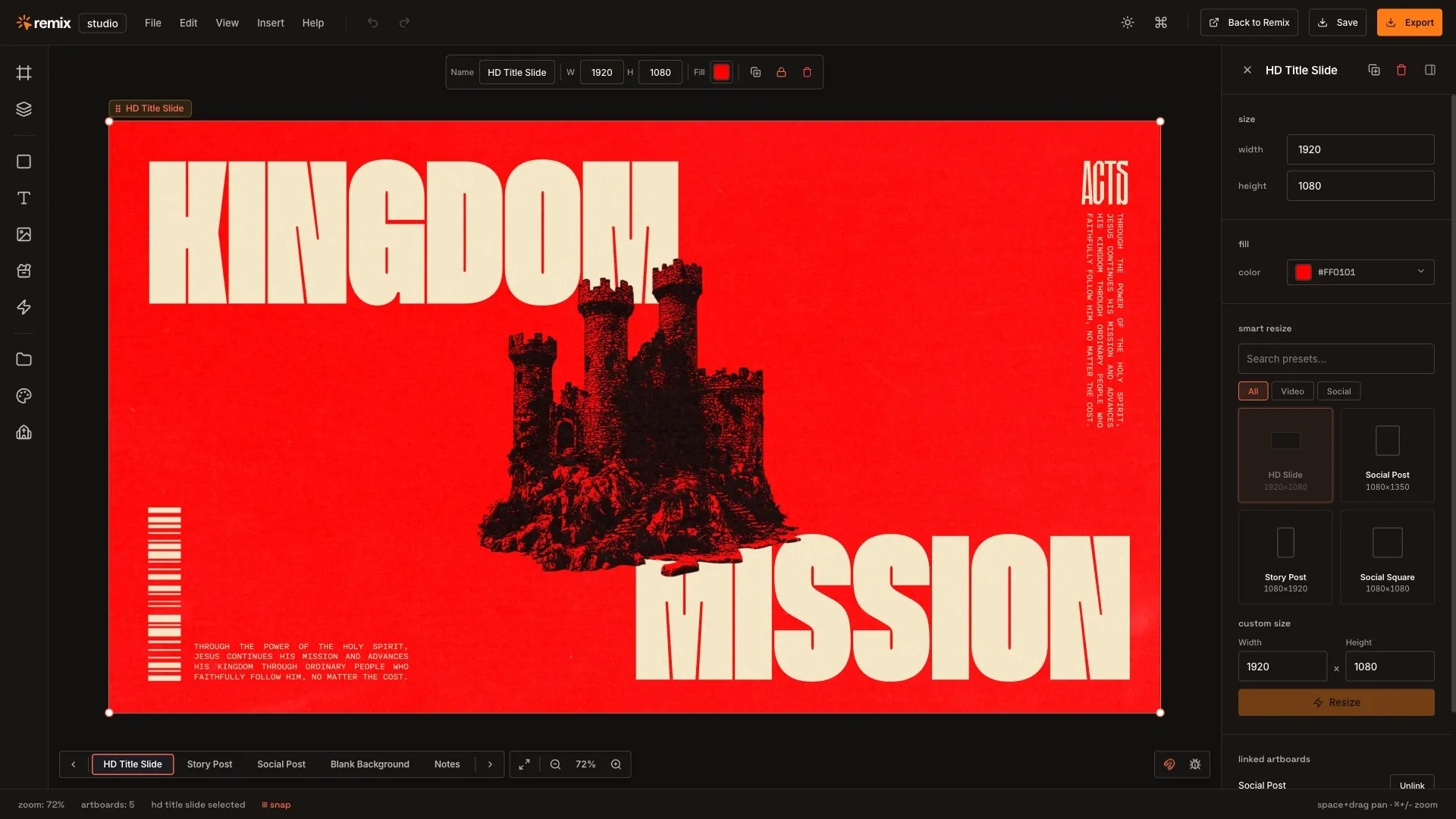Viewport: 1456px width, 819px height.
Task: Click the red swirl icon bottom right
Action: [1169, 764]
